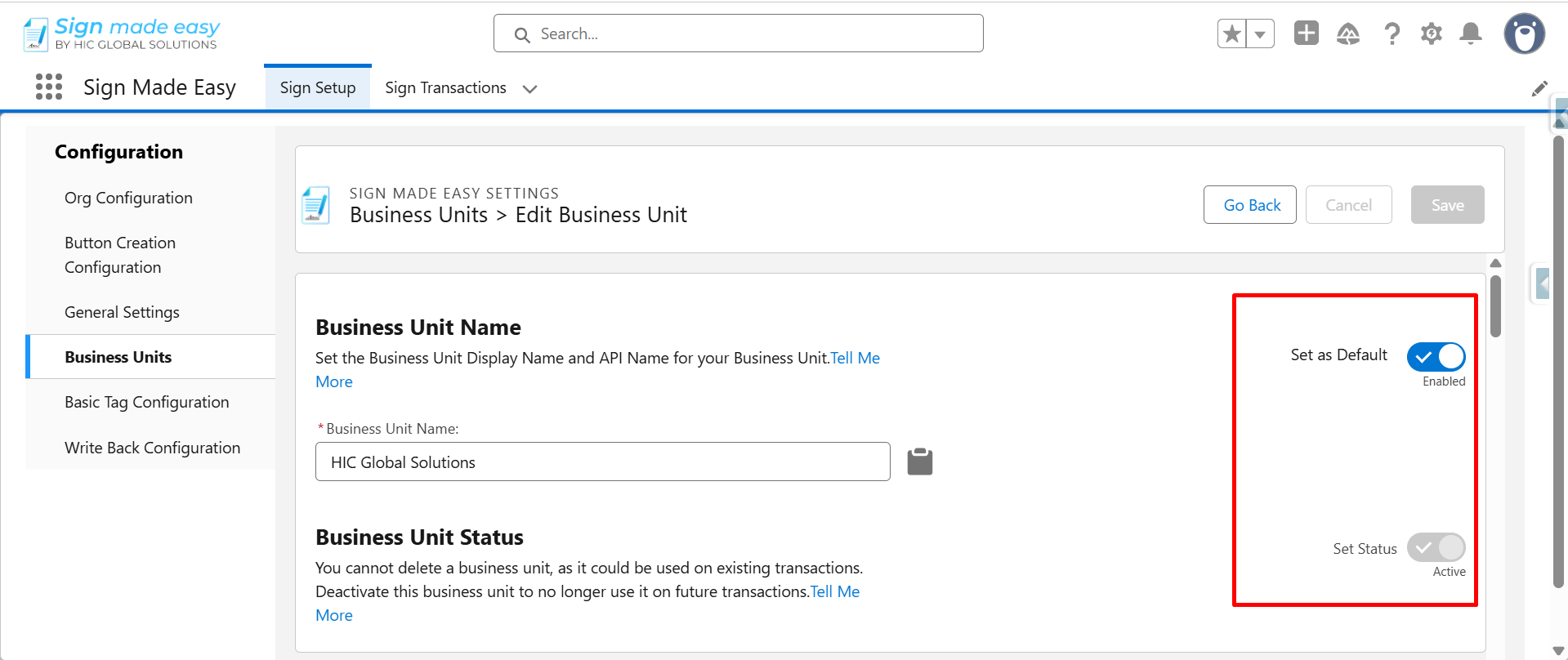Click the Configuration sidebar heading
Screen dimensions: 1568x660
point(118,152)
